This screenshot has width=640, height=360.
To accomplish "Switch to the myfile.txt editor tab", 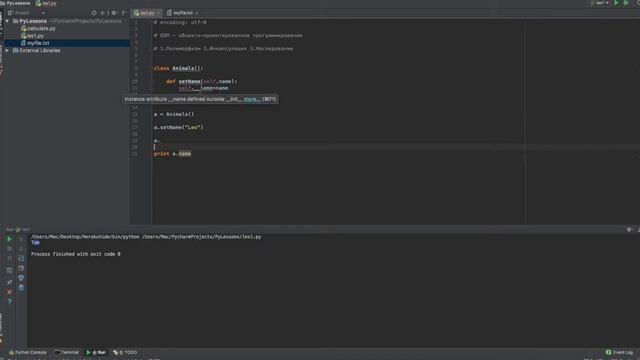I will pyautogui.click(x=180, y=13).
